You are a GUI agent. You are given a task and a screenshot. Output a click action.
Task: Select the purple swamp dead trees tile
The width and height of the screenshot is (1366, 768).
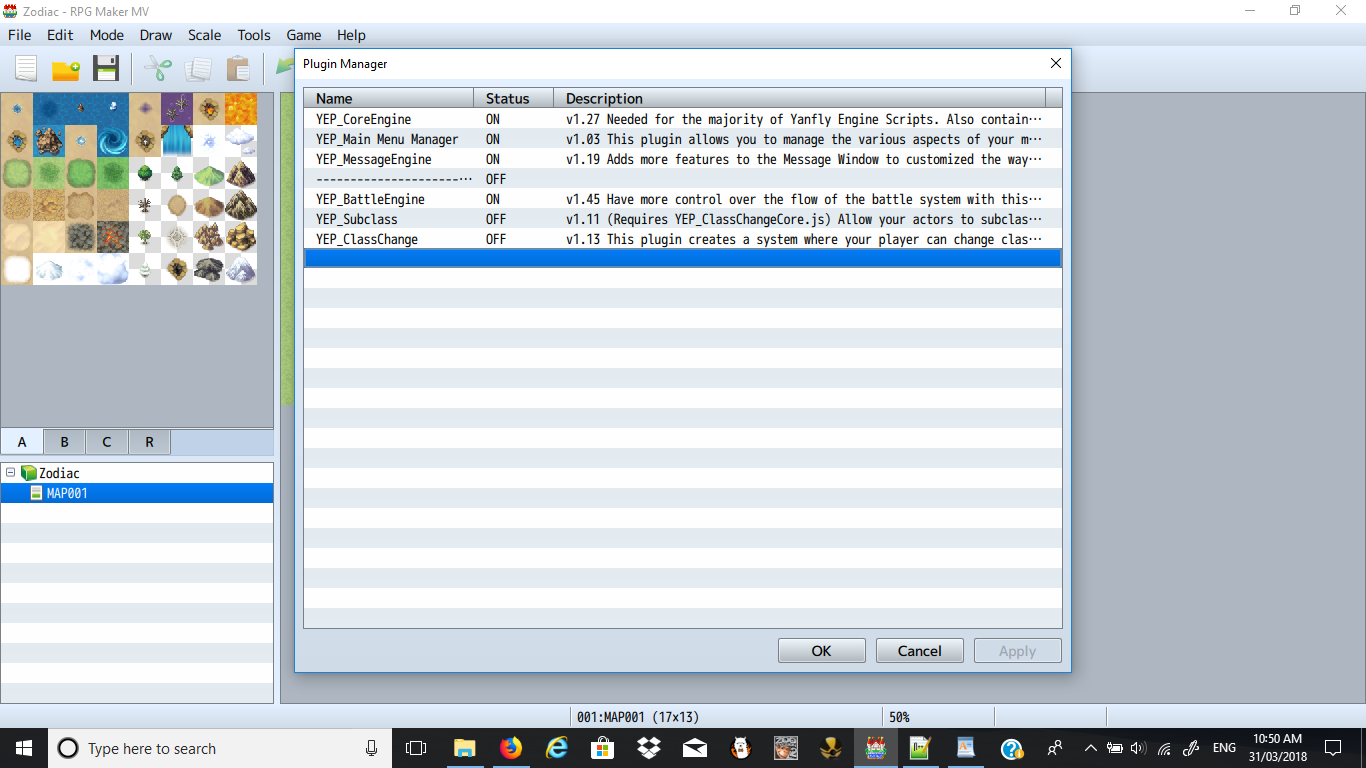tap(177, 109)
